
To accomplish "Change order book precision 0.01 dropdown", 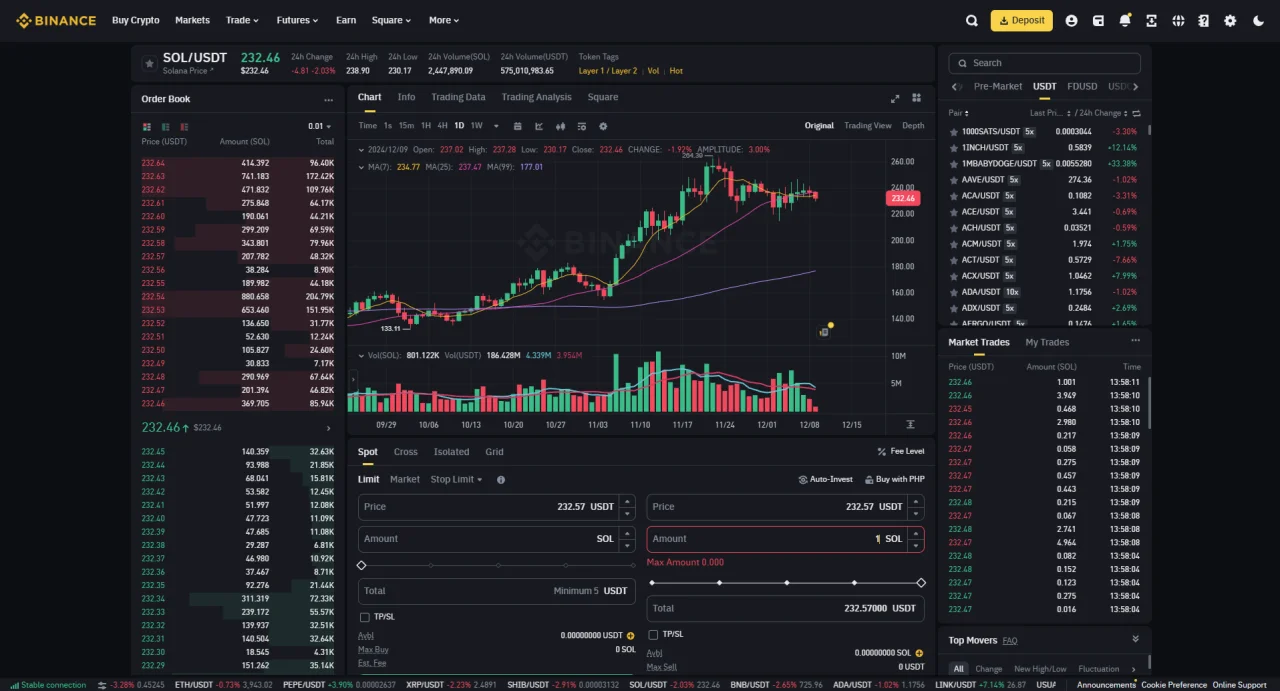I will [x=320, y=126].
